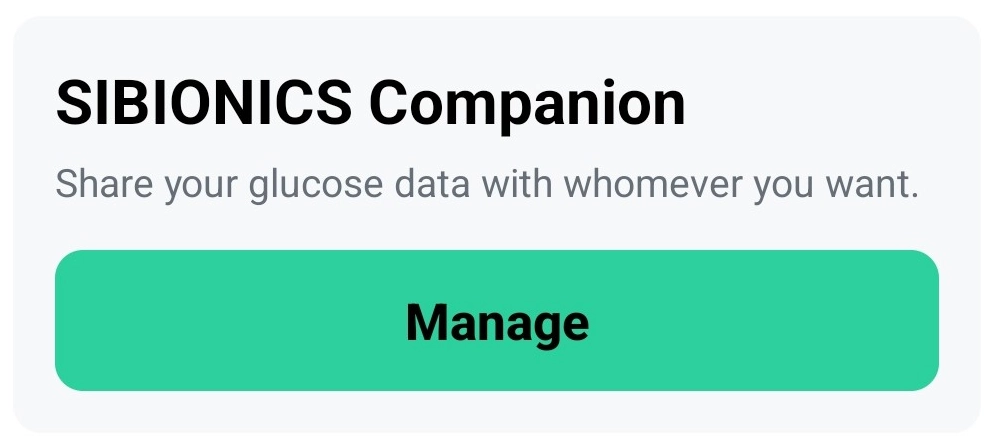Image resolution: width=997 pixels, height=448 pixels.
Task: Select the glucose data sharing description
Action: pyautogui.click(x=486, y=185)
